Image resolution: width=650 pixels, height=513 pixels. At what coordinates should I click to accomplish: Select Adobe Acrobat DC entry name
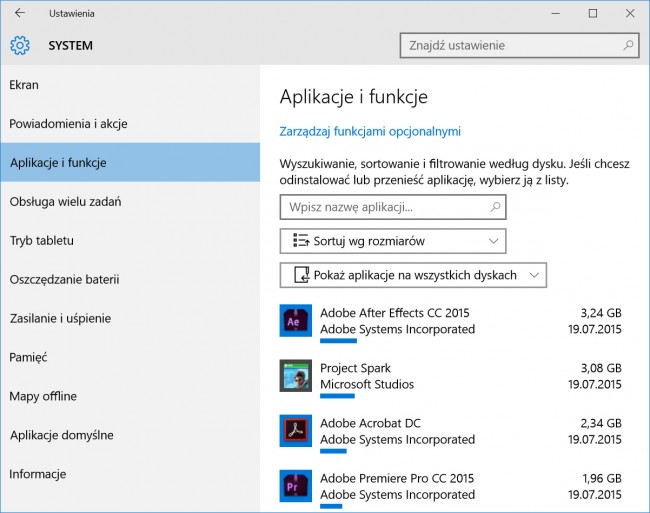370,423
